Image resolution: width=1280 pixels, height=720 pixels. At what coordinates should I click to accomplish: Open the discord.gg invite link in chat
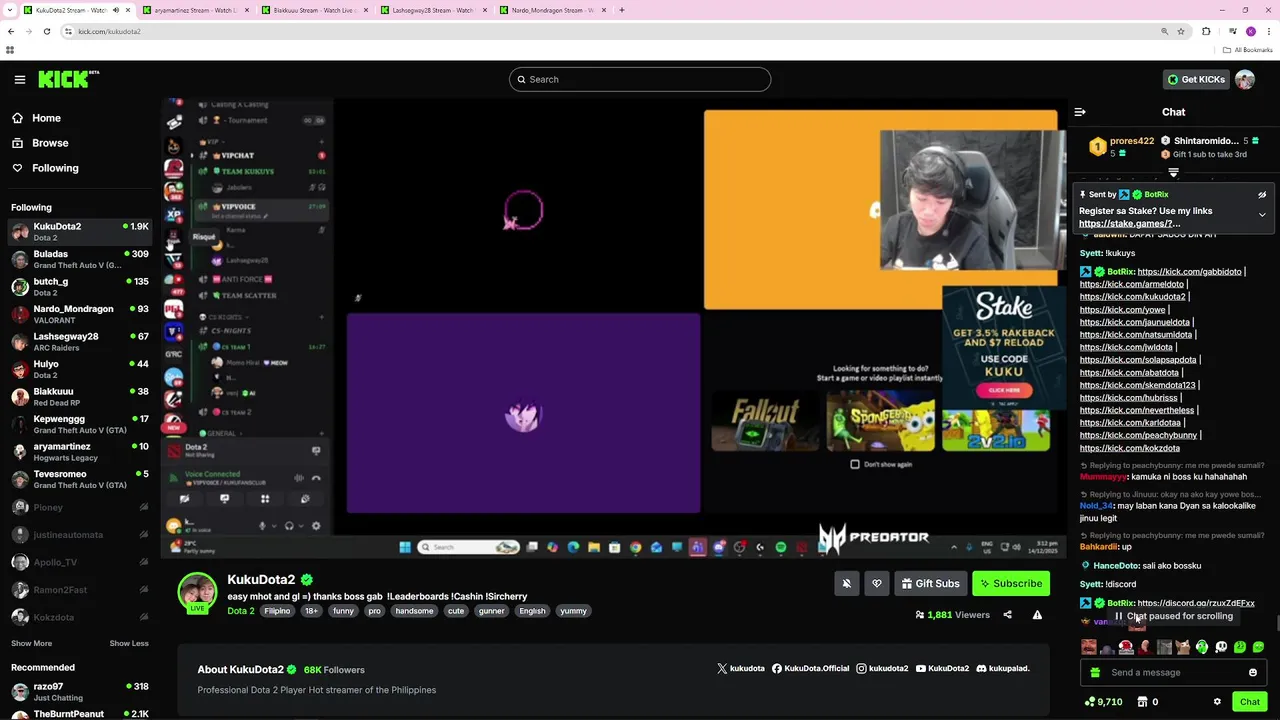pos(1196,604)
